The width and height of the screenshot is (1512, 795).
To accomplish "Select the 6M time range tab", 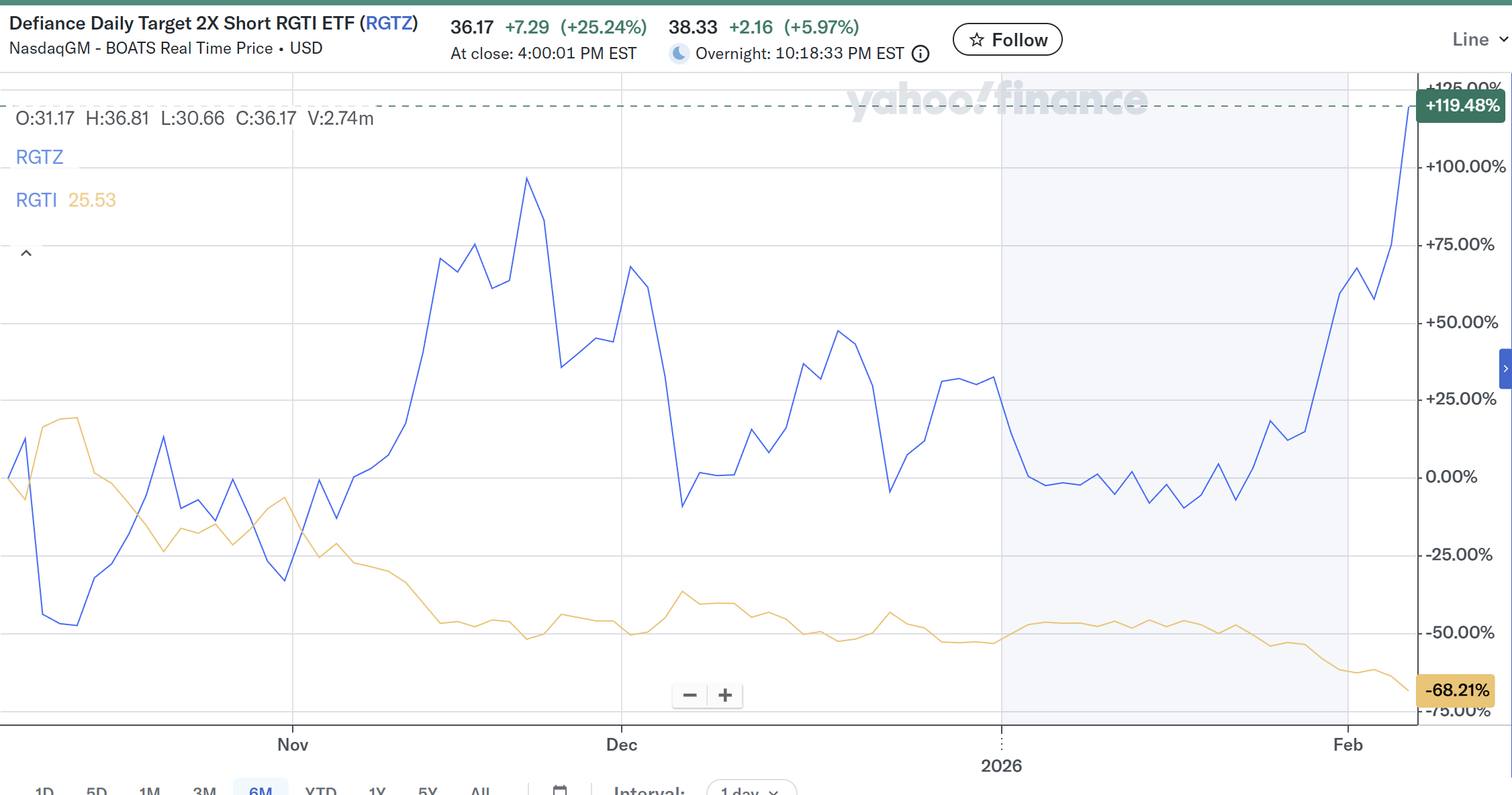I will (261, 790).
